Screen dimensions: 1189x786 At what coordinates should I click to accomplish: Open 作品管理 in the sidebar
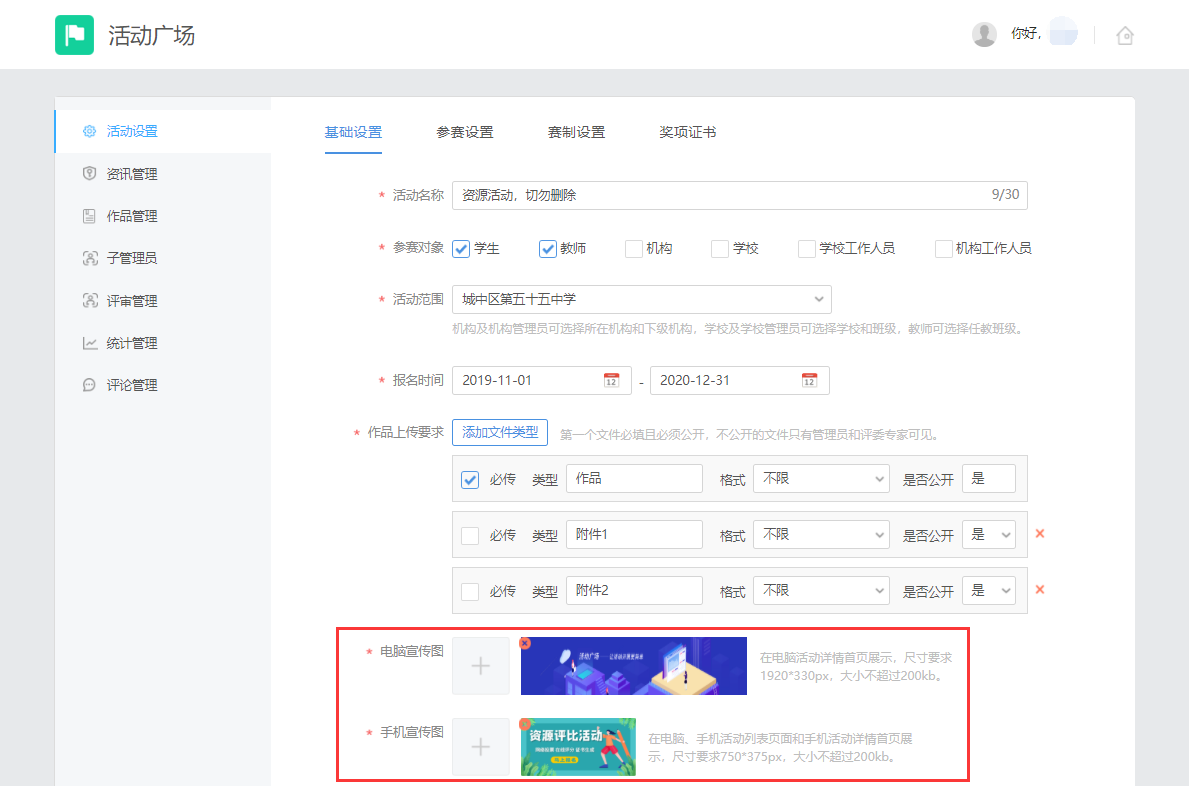[x=132, y=216]
